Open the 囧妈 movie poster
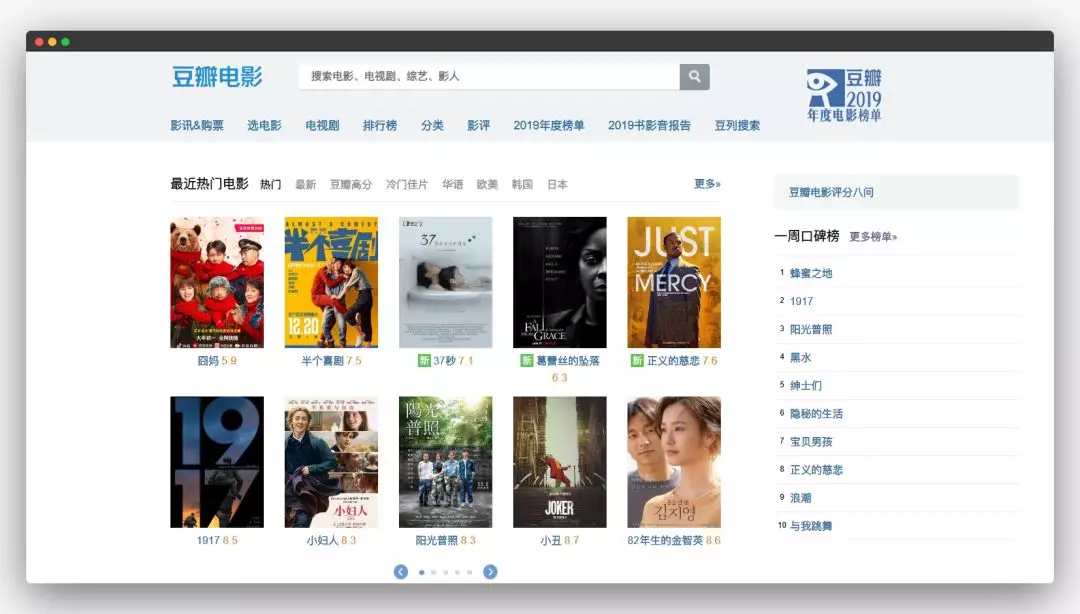 click(217, 283)
